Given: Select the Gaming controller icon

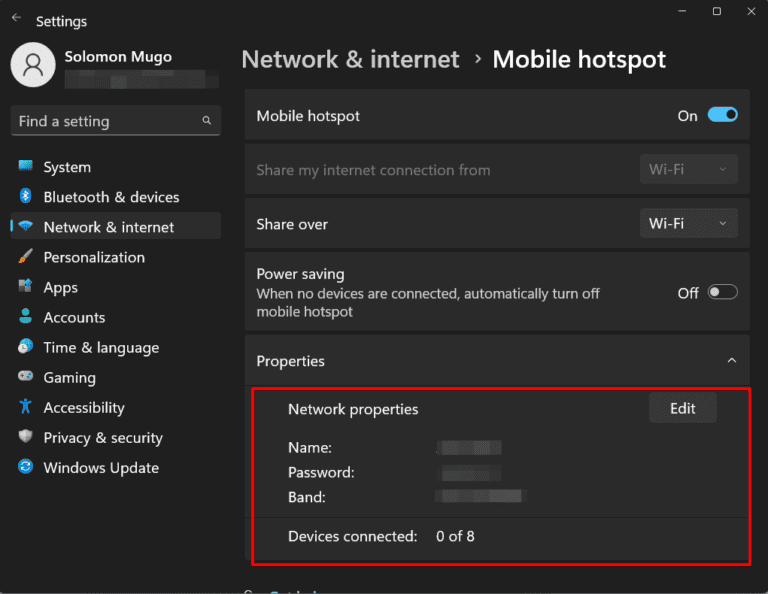Looking at the screenshot, I should point(26,378).
